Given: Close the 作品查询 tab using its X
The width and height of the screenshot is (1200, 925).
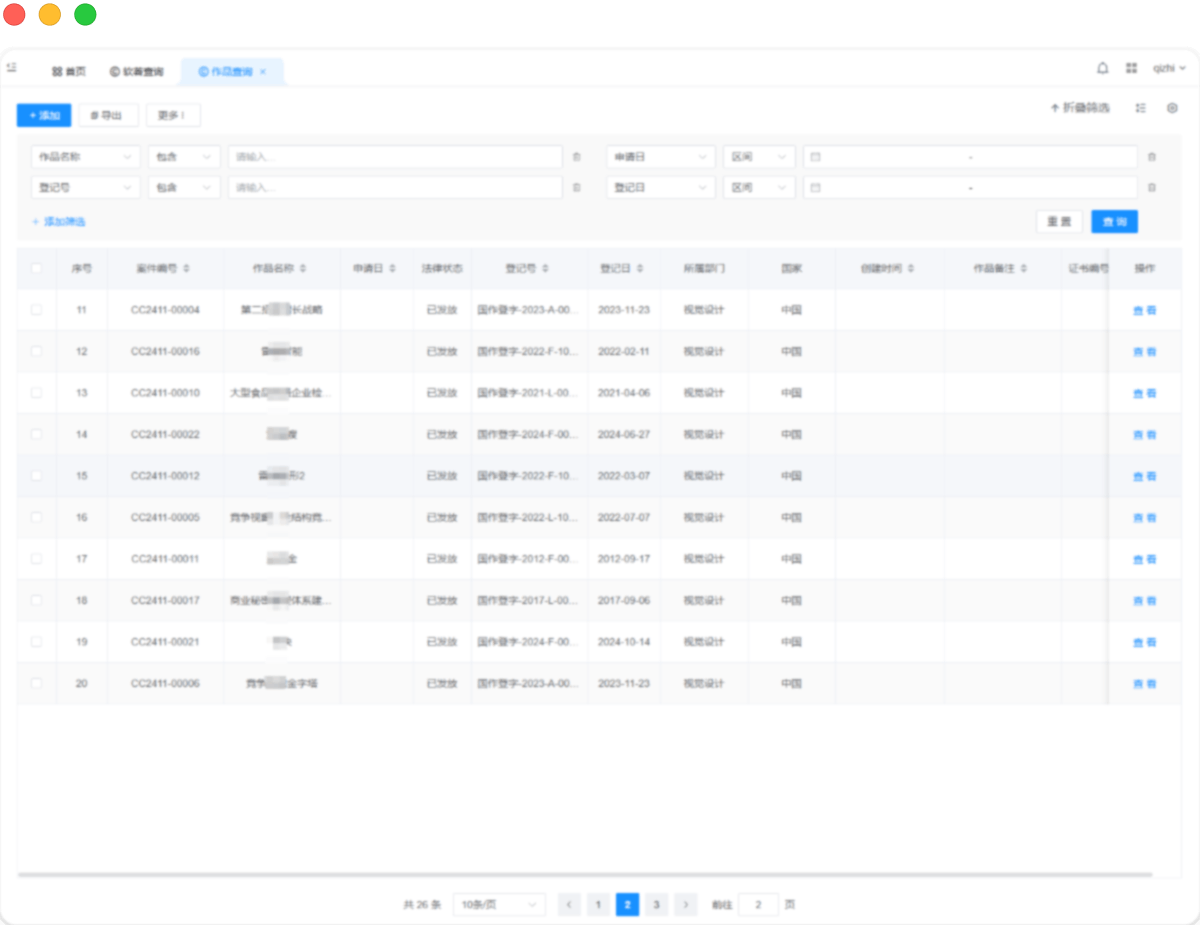Looking at the screenshot, I should pos(263,72).
